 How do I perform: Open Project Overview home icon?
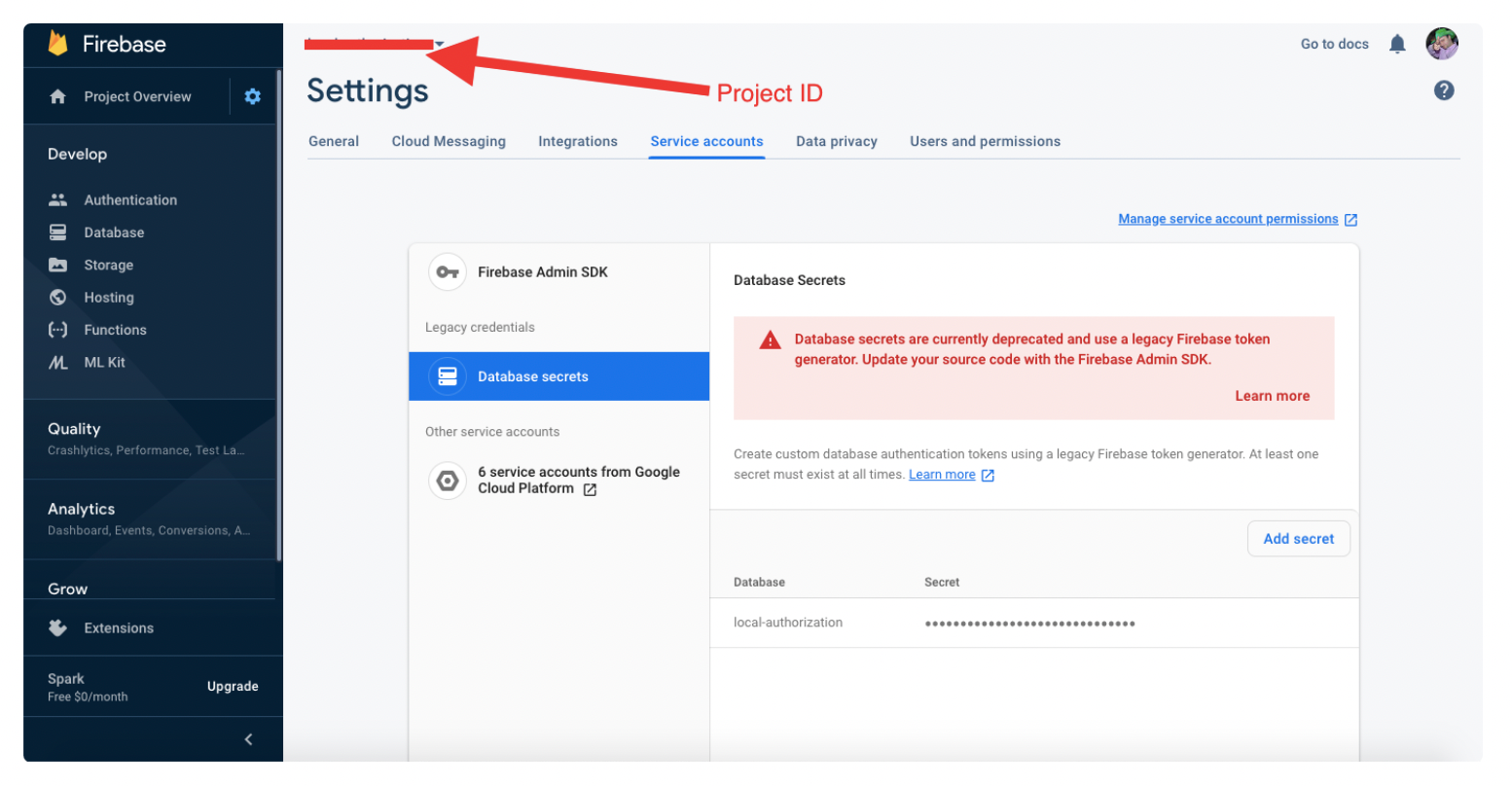[57, 96]
